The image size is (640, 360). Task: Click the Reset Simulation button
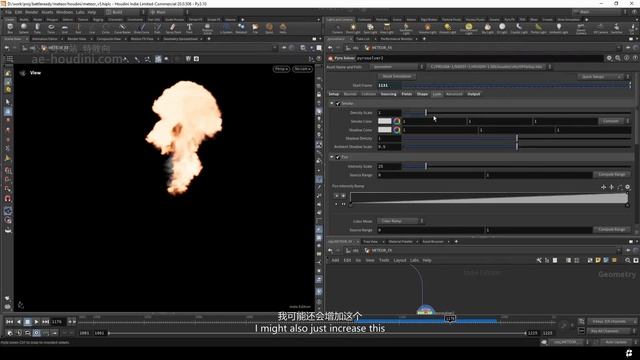click(x=397, y=77)
